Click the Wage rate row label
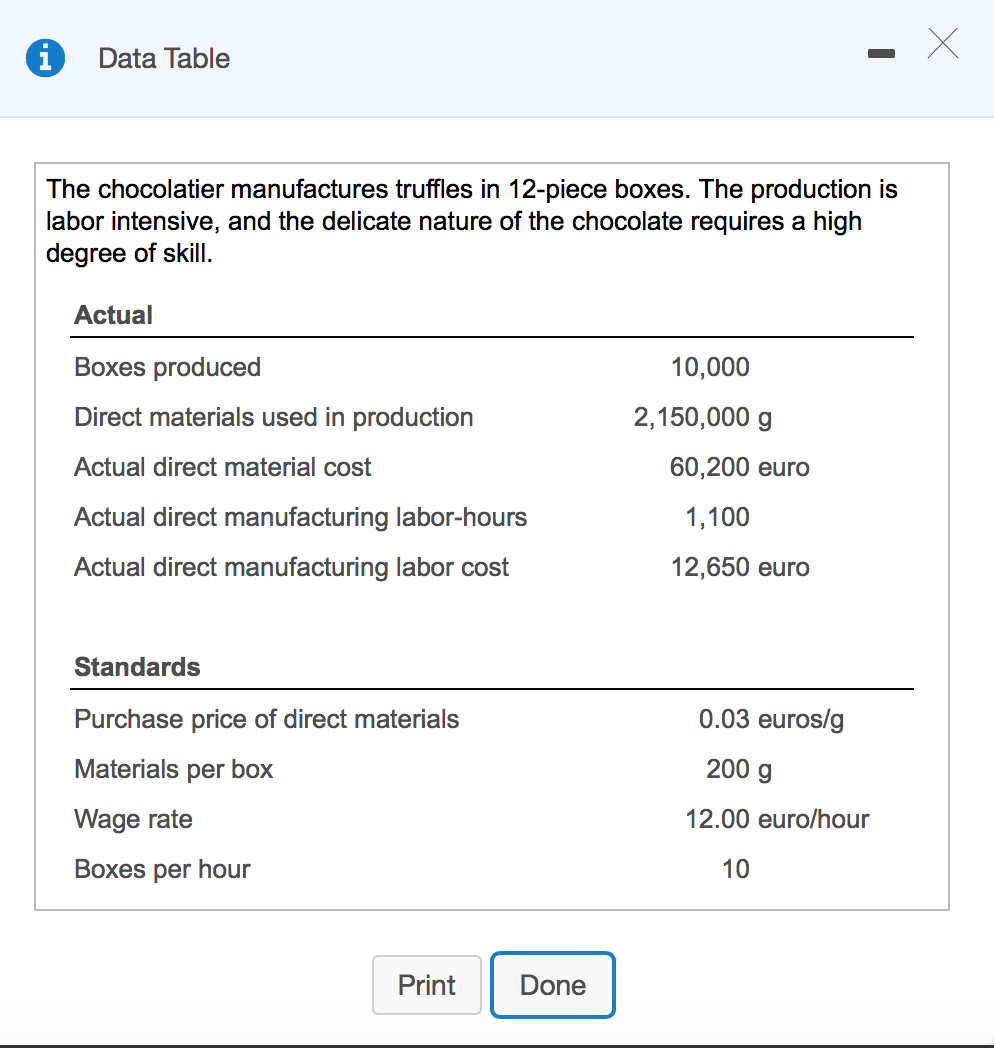The image size is (994, 1048). click(x=133, y=819)
